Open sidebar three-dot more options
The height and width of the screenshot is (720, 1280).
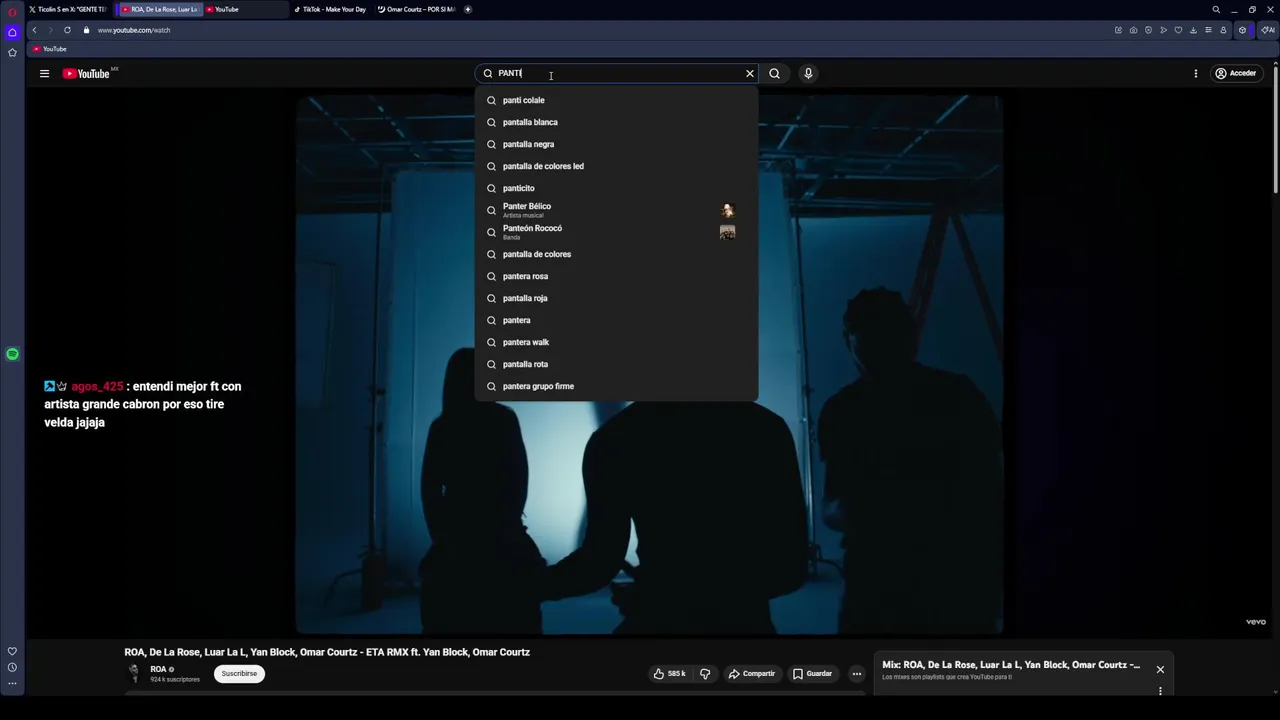tap(12, 684)
